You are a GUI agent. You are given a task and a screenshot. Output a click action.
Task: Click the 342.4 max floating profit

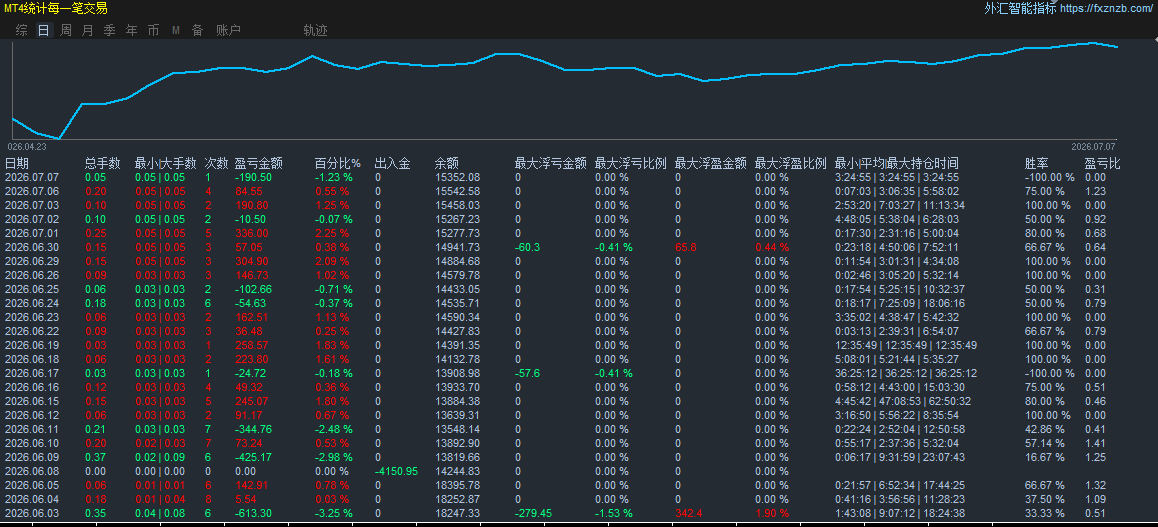[688, 513]
